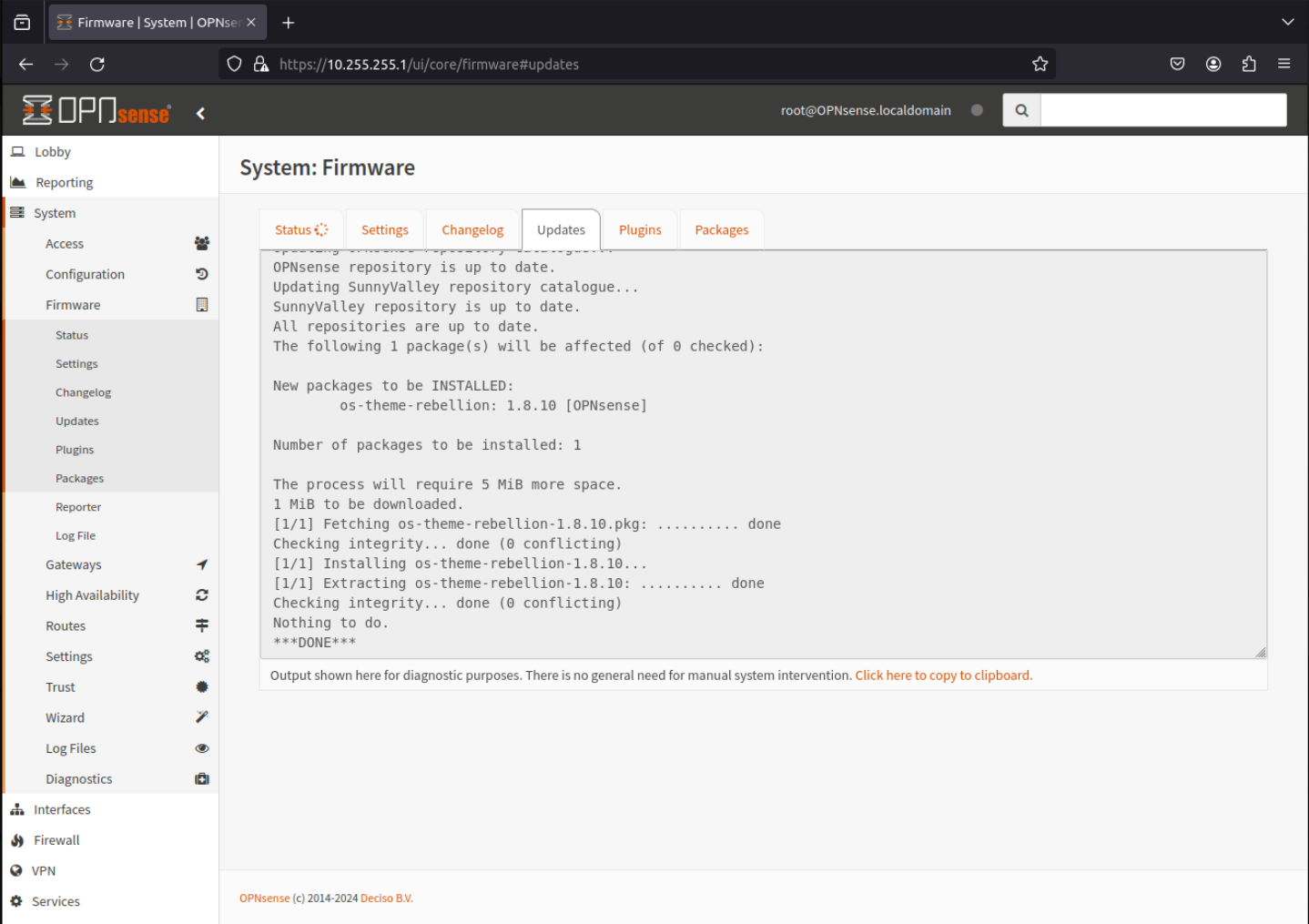Click the Trust certificate icon
Image resolution: width=1309 pixels, height=924 pixels.
(x=202, y=687)
